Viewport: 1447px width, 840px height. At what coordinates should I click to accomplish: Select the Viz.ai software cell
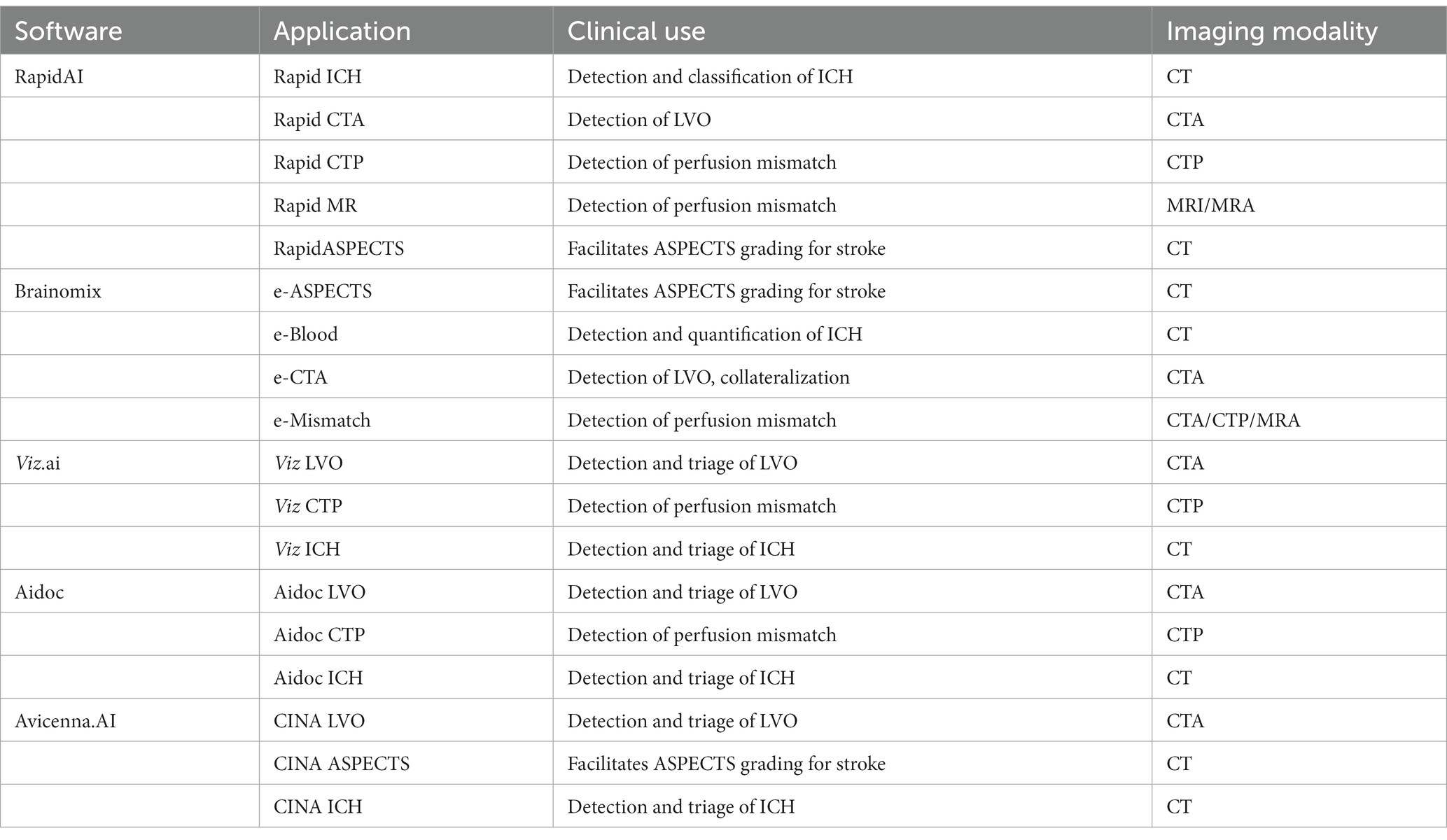[x=130, y=463]
